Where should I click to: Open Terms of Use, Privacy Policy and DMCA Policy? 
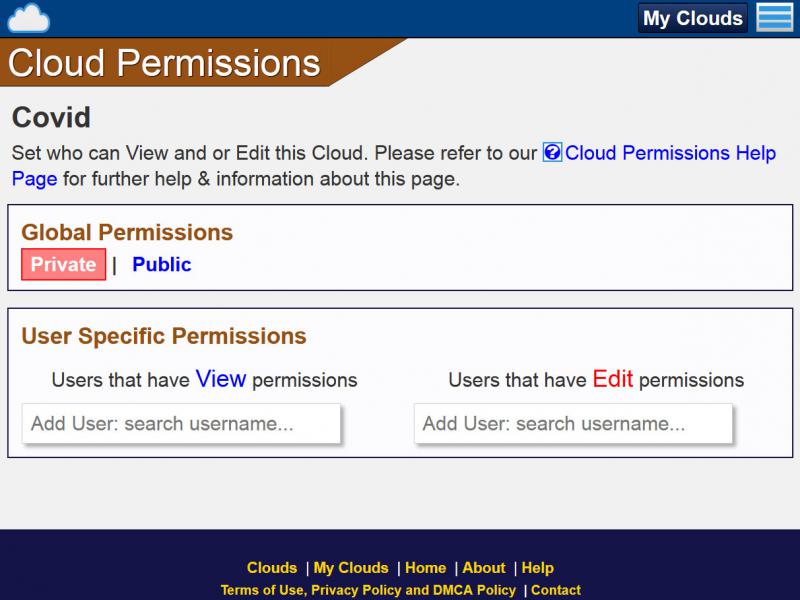coord(368,590)
